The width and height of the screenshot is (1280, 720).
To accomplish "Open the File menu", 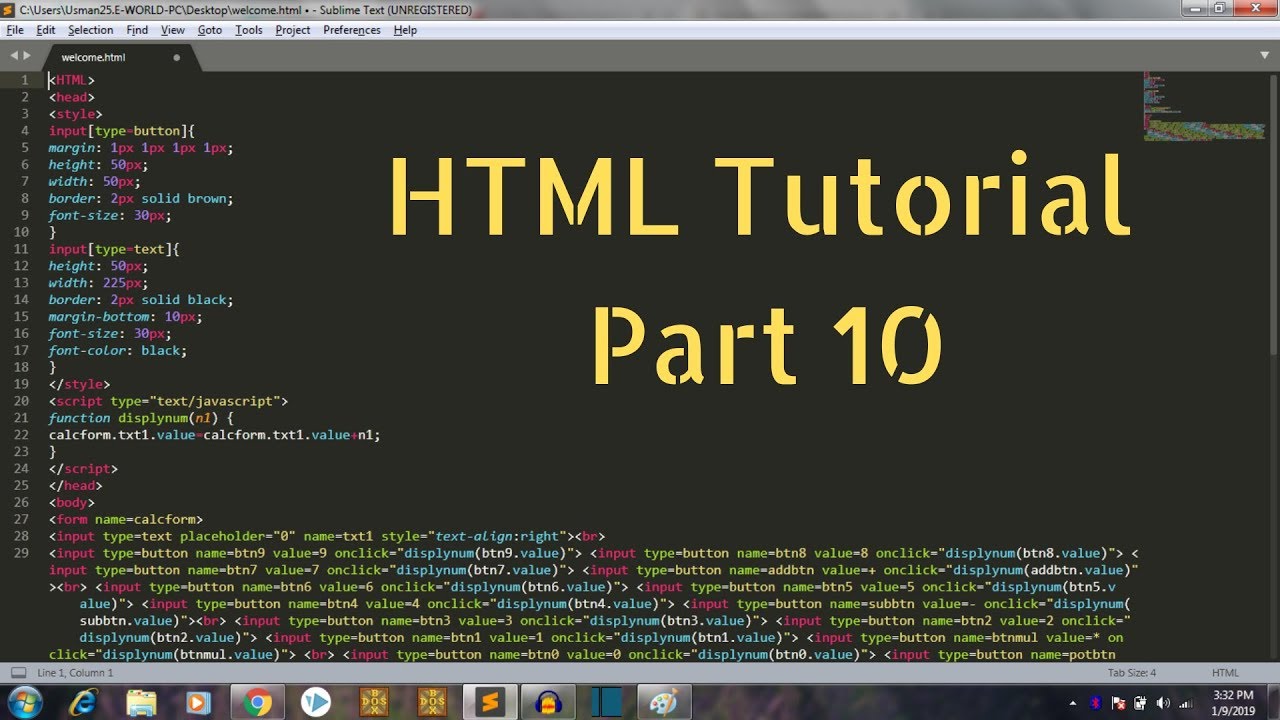I will tap(15, 30).
